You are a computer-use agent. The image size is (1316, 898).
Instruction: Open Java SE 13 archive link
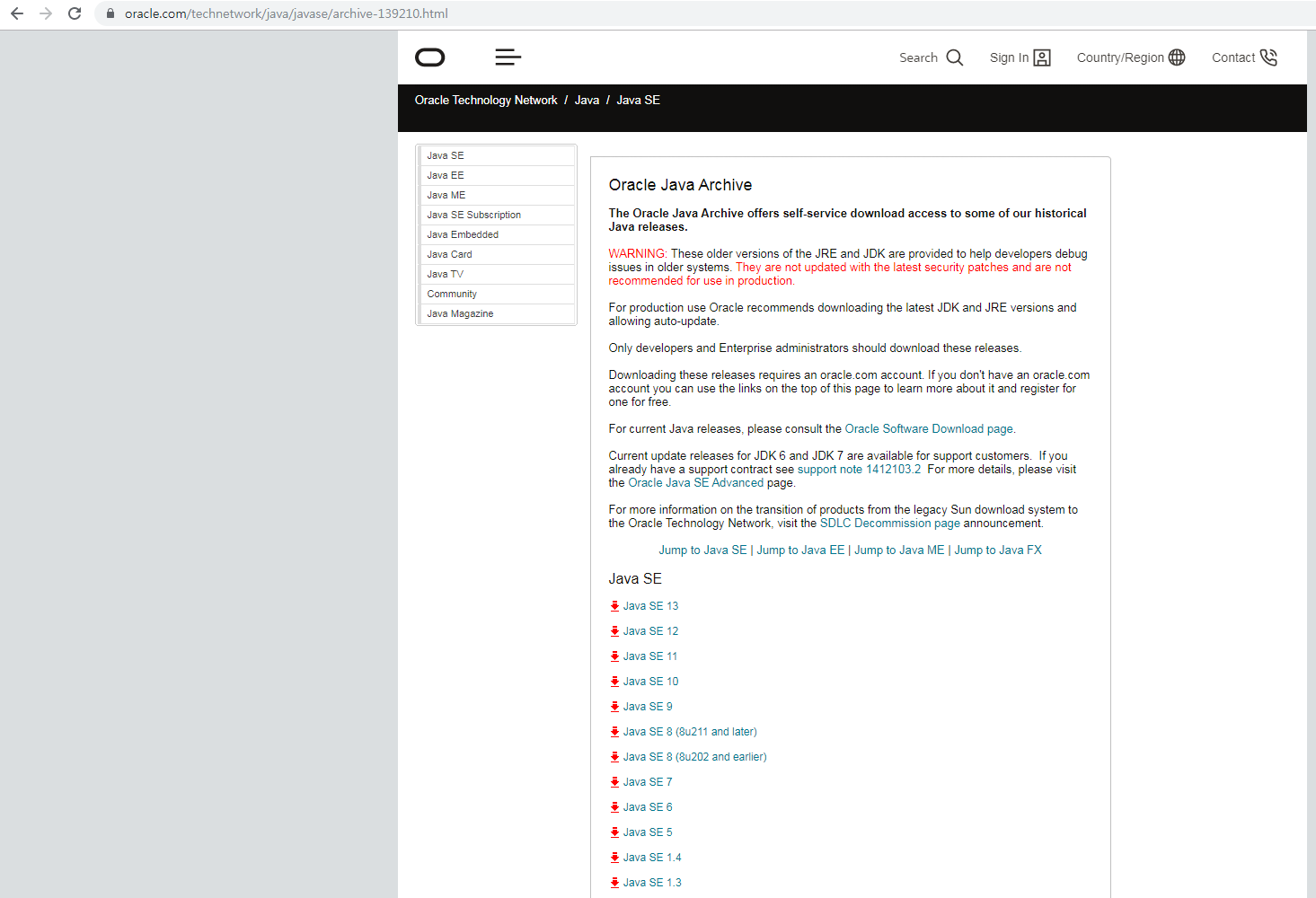click(650, 606)
